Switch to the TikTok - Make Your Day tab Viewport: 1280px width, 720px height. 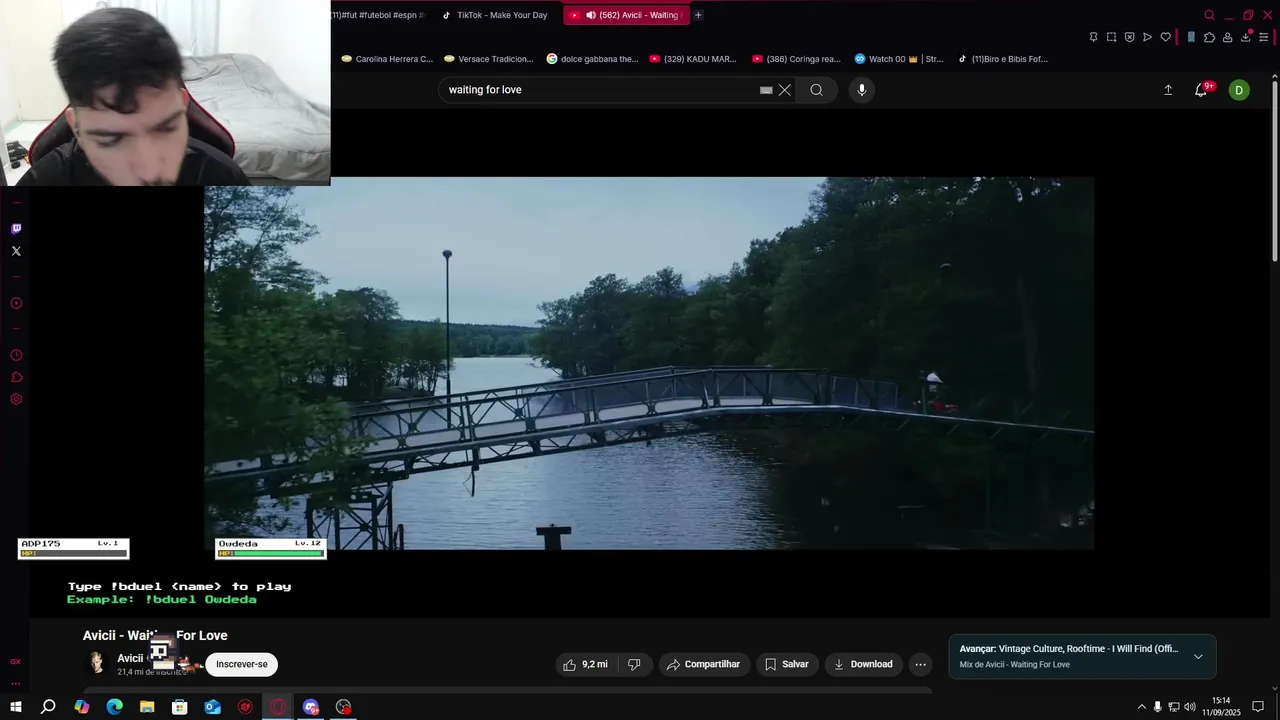(495, 15)
